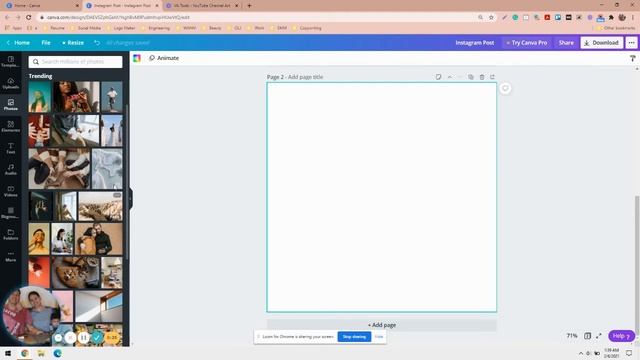The width and height of the screenshot is (640, 360).
Task: Switch to the Home - Canva browser tab
Action: (x=41, y=6)
